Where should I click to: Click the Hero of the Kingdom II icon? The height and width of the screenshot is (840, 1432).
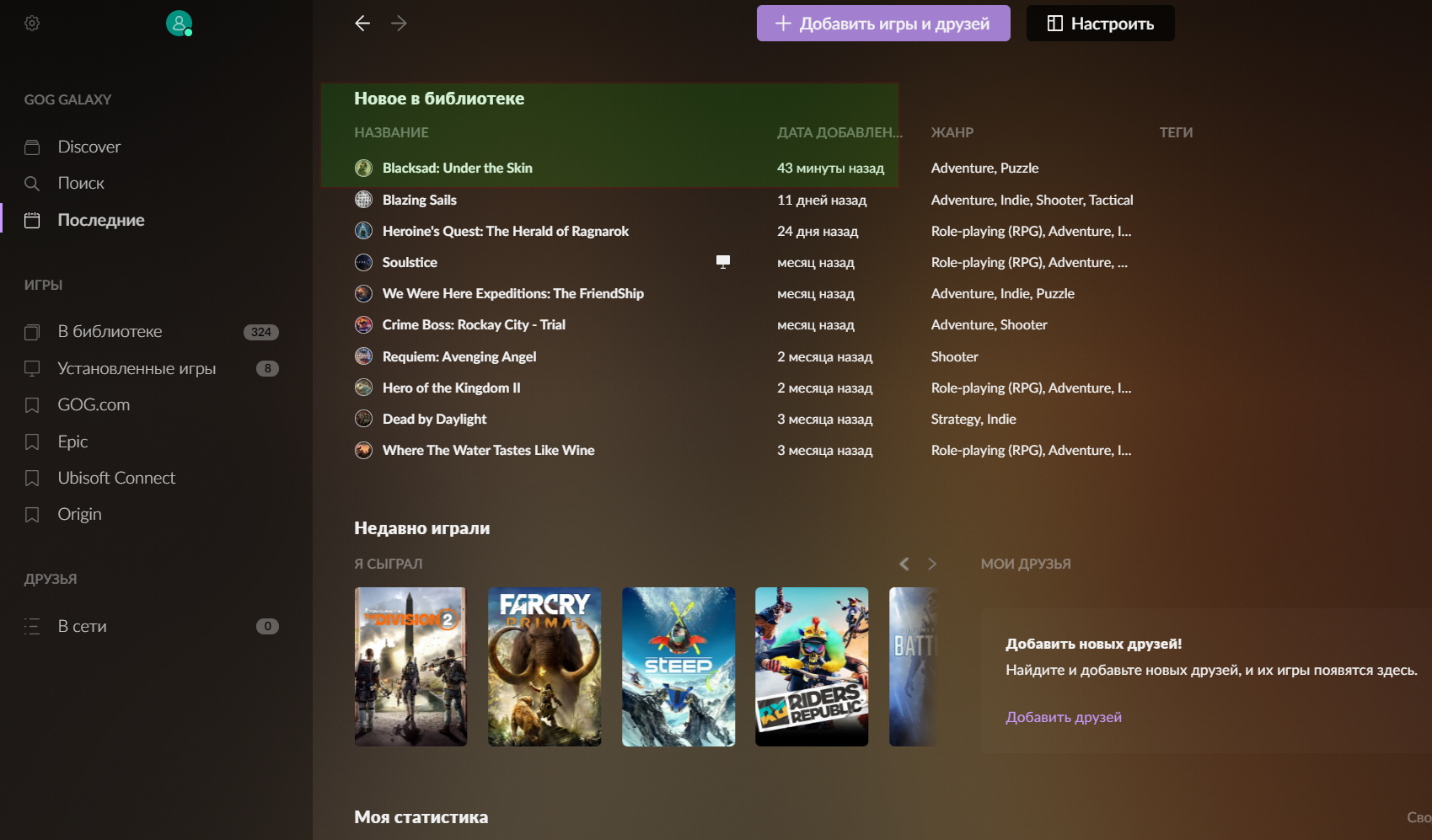(x=363, y=388)
